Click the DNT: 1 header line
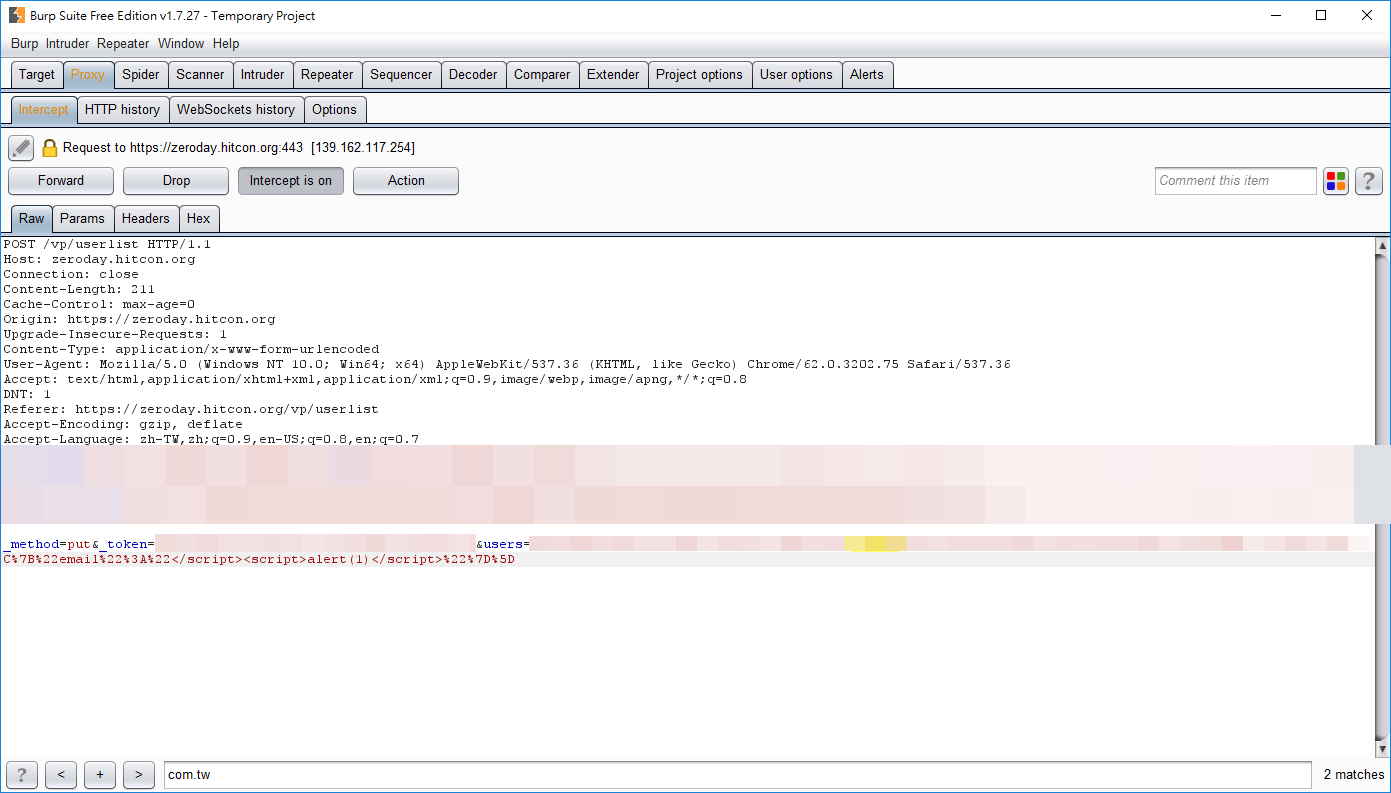The height and width of the screenshot is (793, 1391). [27, 394]
